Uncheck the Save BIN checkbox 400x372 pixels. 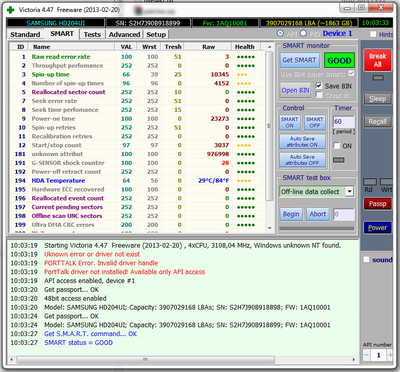[x=319, y=86]
